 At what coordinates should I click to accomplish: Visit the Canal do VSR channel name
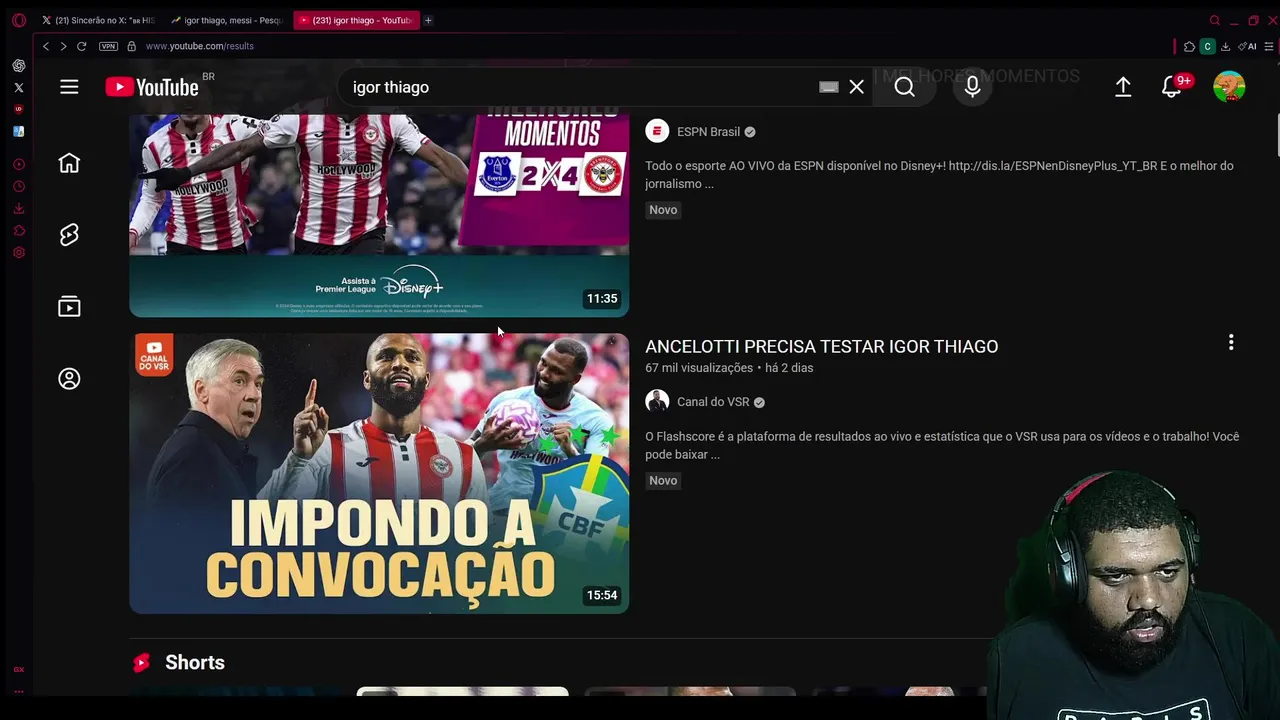click(x=713, y=402)
